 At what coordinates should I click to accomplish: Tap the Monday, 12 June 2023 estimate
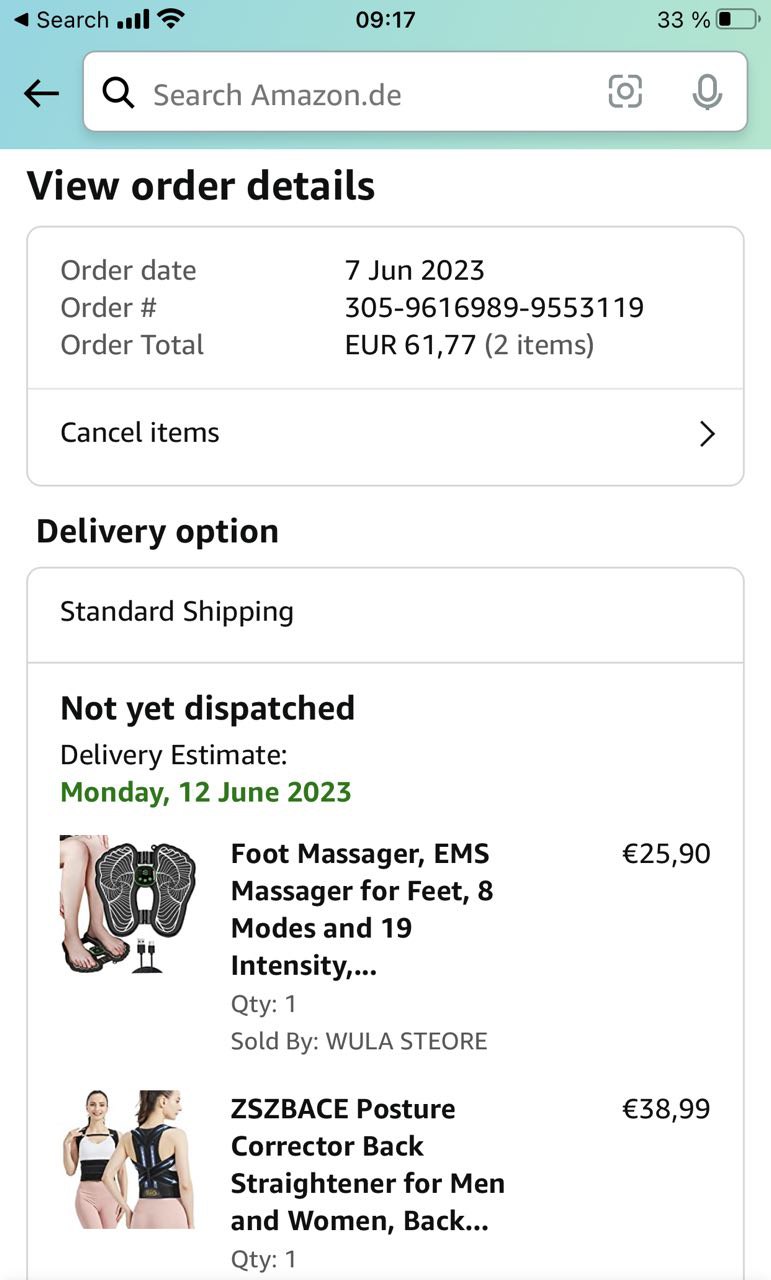tap(206, 792)
